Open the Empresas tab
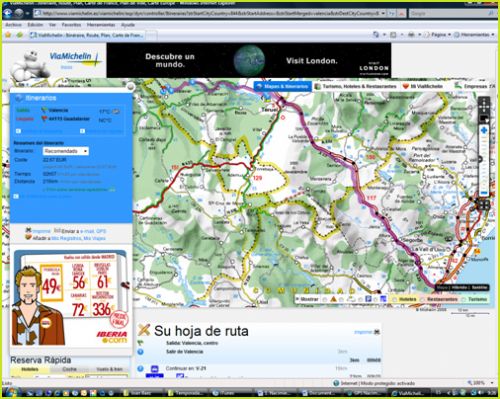Screen dimensions: 500x399 coord(472,86)
